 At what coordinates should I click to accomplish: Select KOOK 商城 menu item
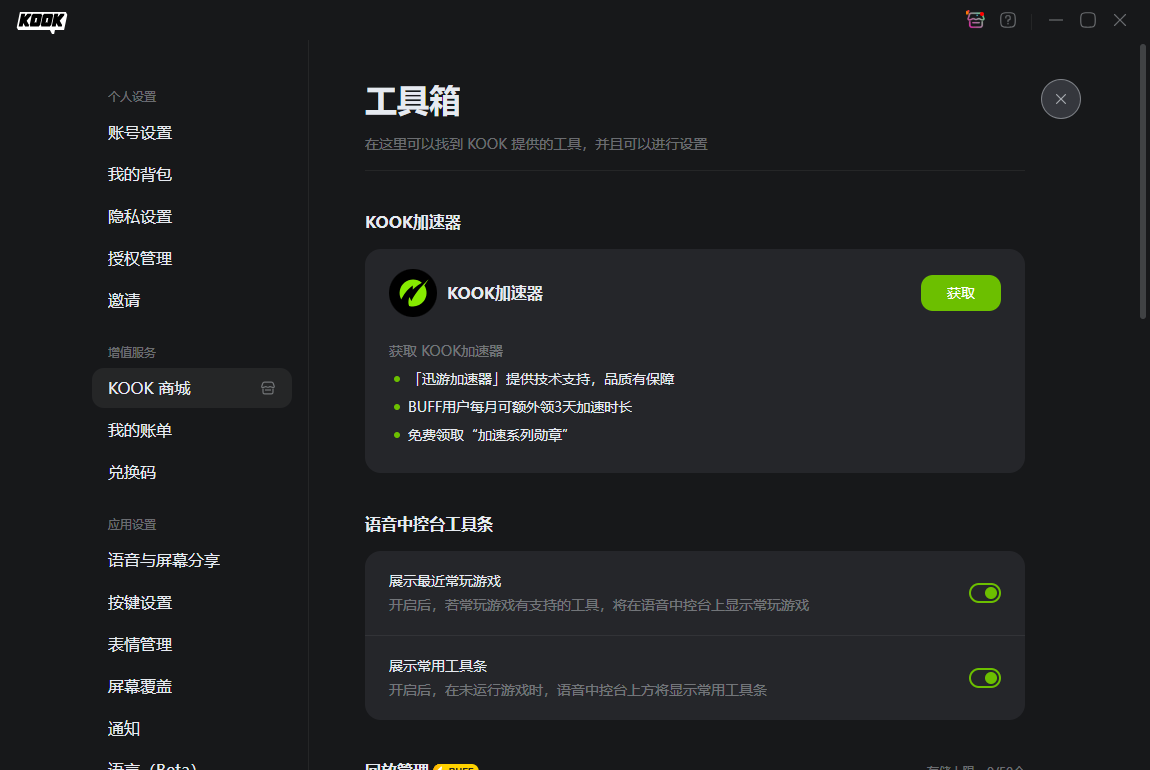point(192,388)
